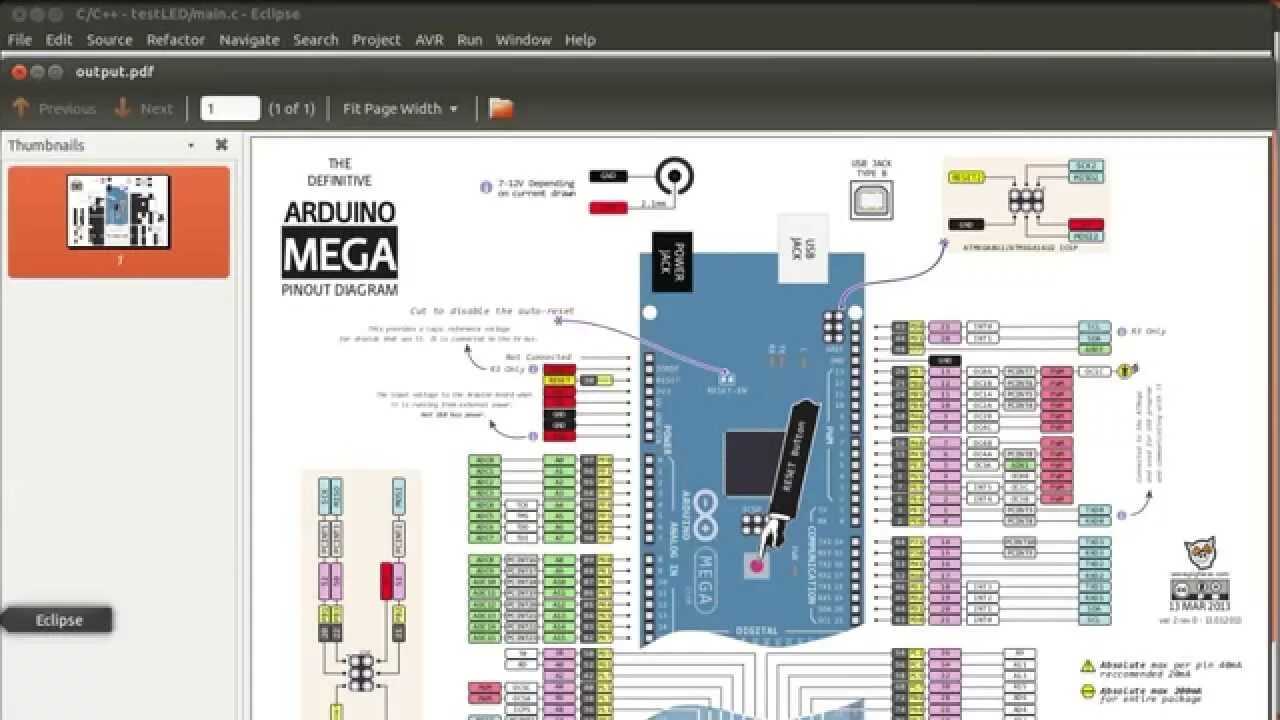Close the output.pdf window
The height and width of the screenshot is (720, 1280).
[x=18, y=72]
